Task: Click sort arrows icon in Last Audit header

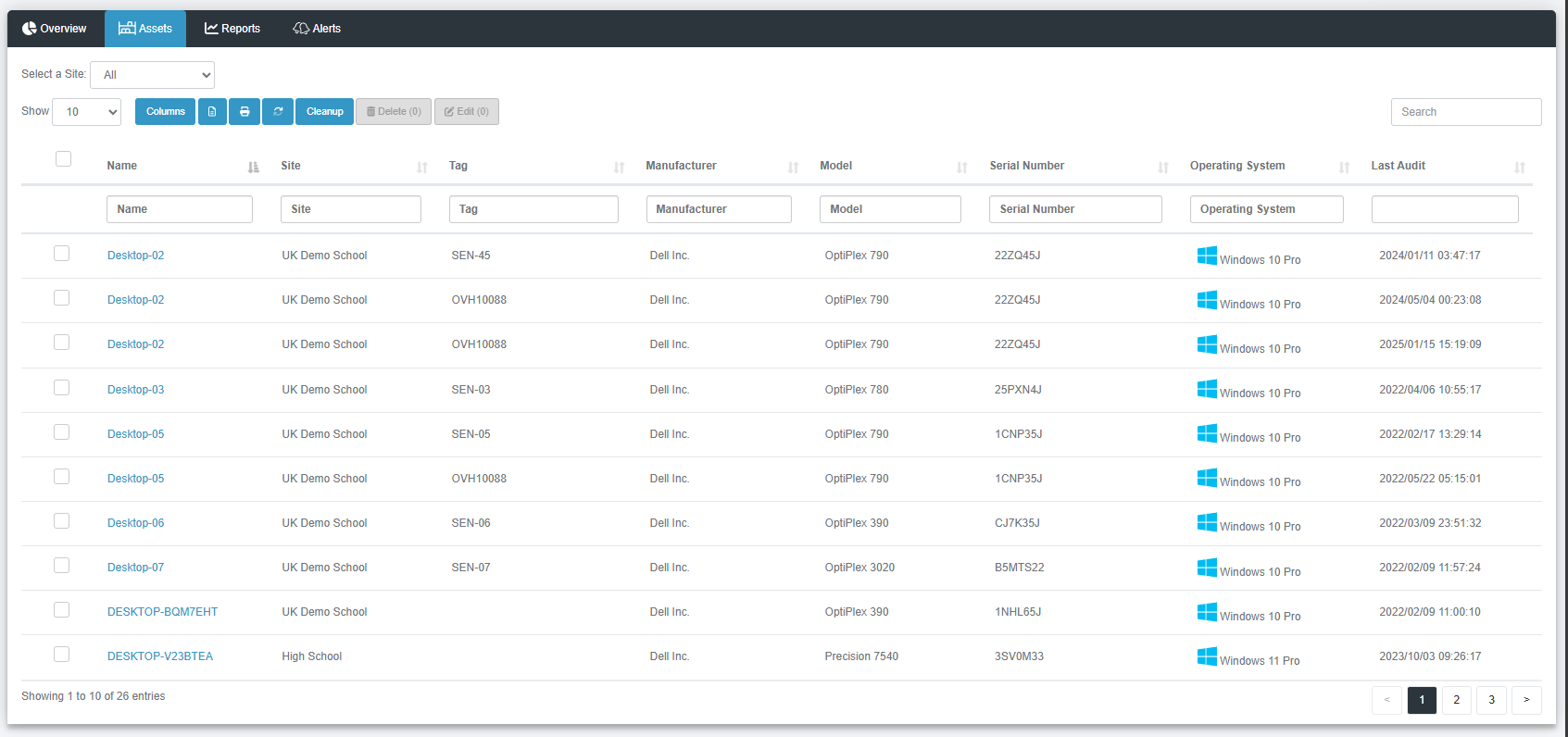Action: click(1520, 168)
